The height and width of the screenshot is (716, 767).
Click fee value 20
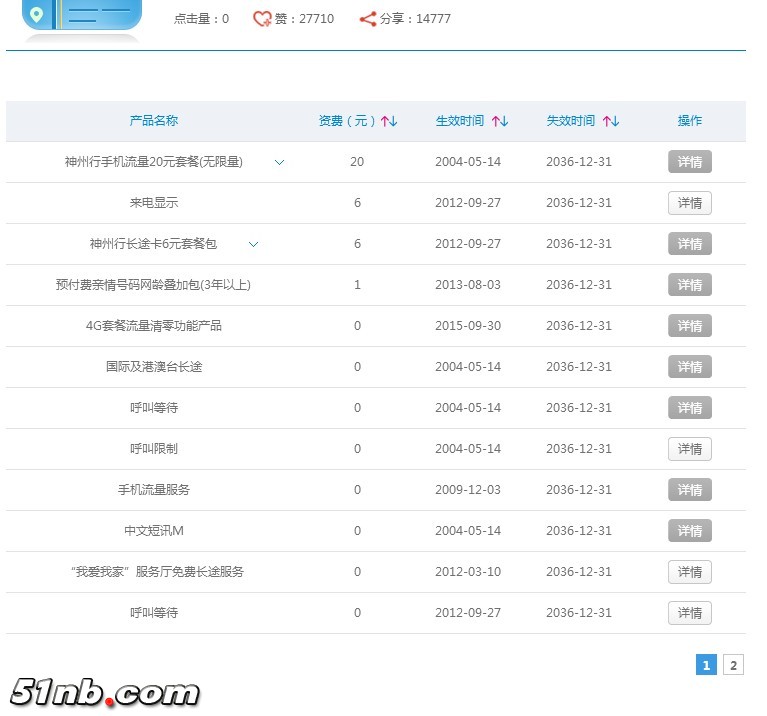357,162
